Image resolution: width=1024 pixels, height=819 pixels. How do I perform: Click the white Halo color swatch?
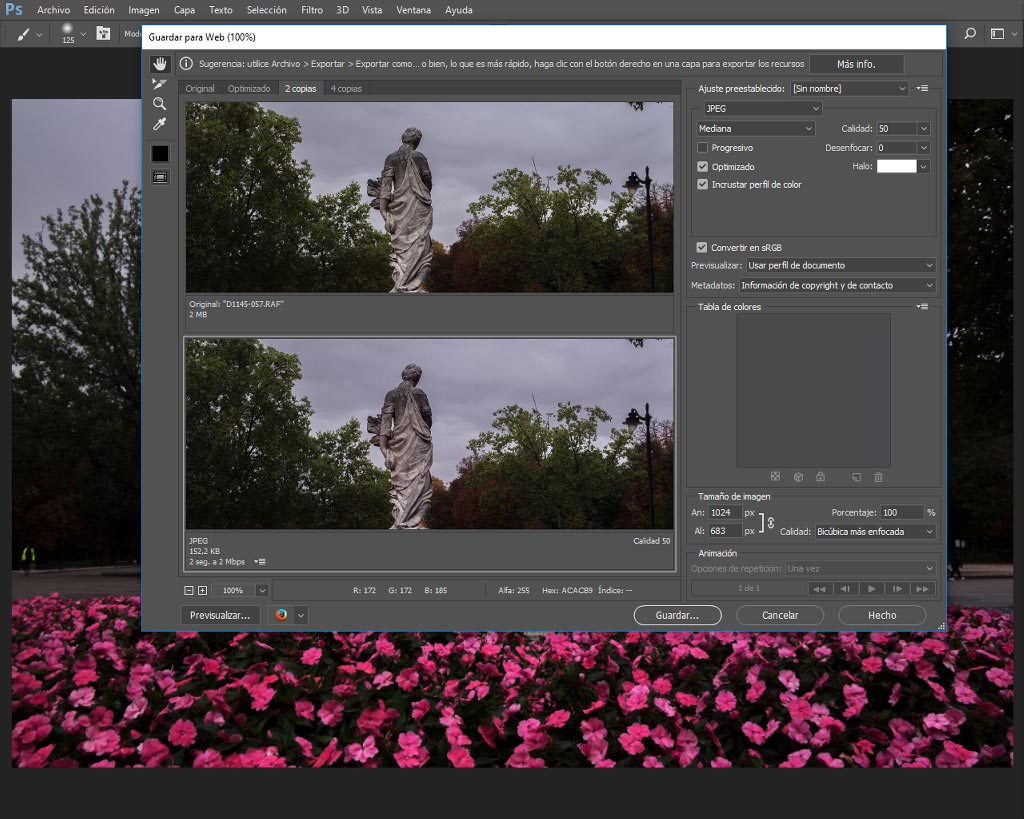[896, 167]
